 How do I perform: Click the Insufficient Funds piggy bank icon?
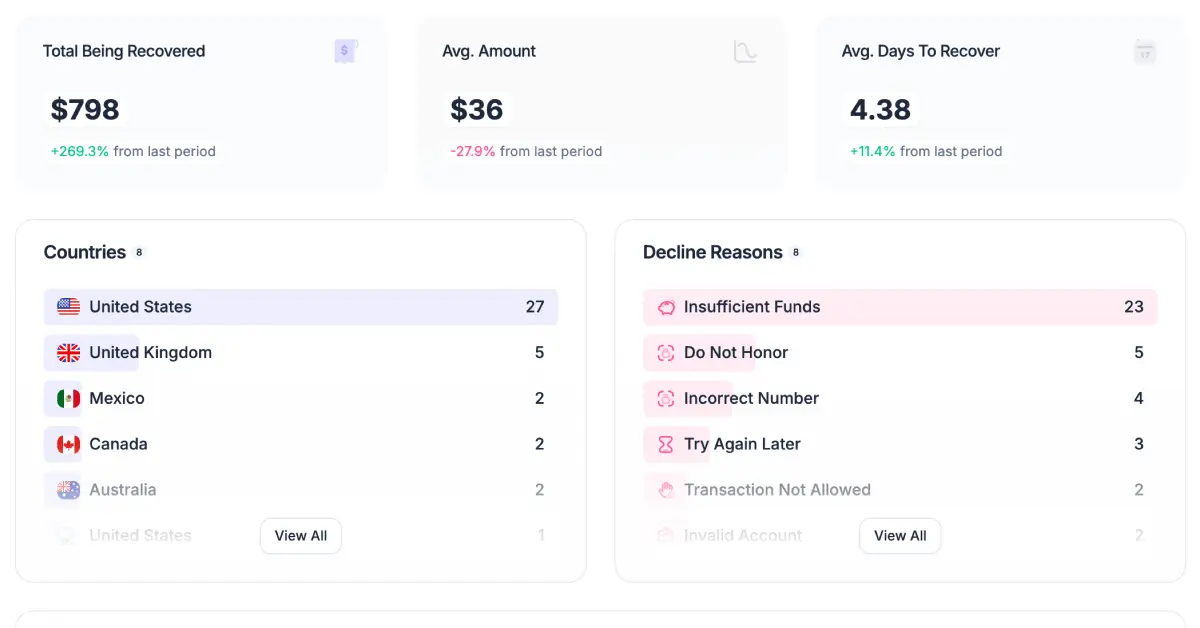(666, 307)
